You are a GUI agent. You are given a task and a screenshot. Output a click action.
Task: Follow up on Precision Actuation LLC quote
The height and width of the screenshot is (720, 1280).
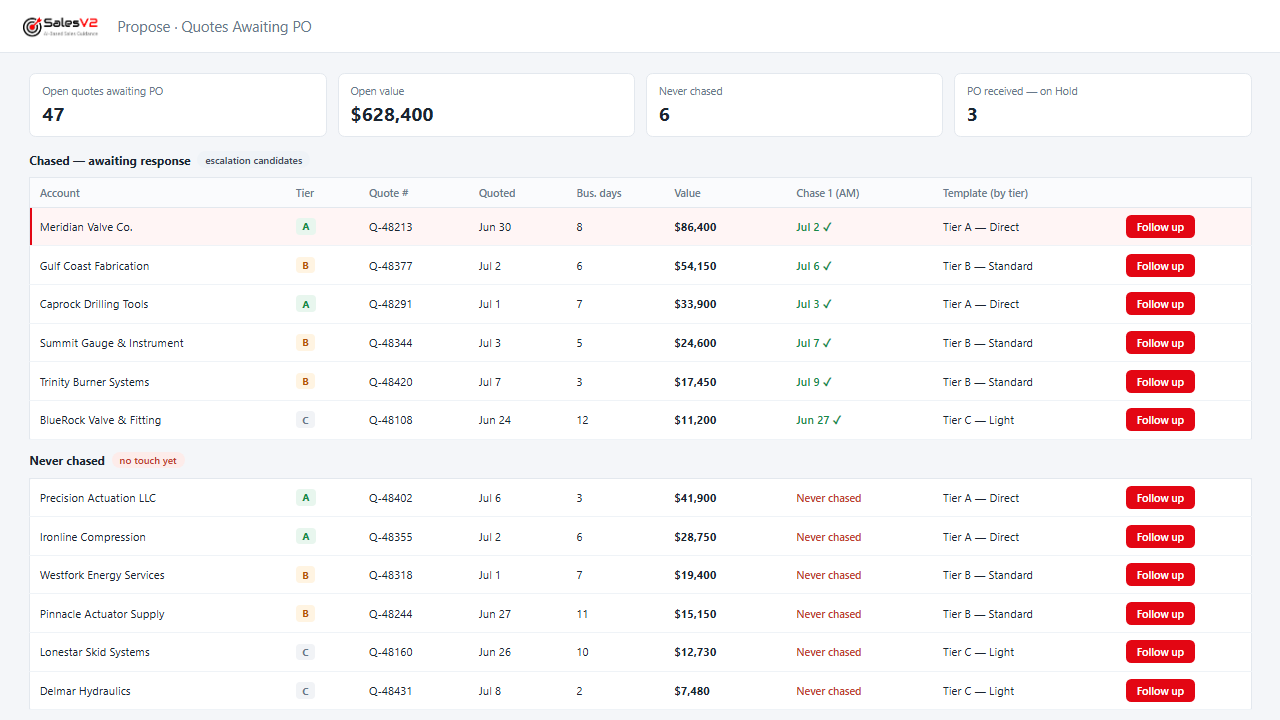point(1160,498)
